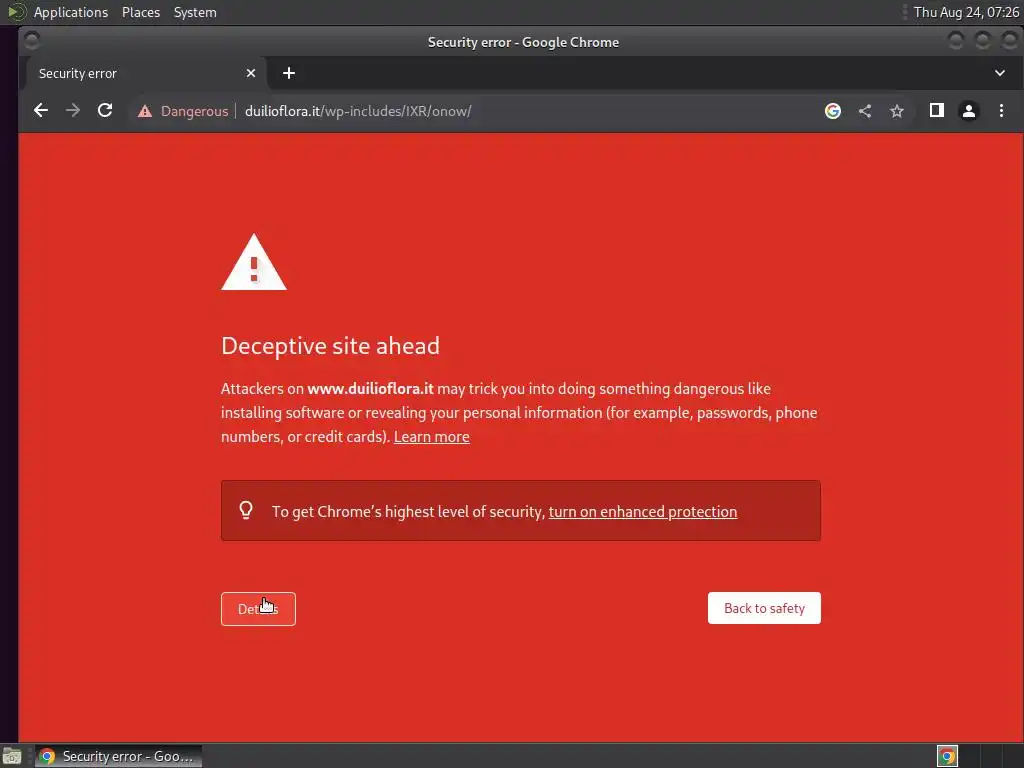
Task: Open the Applications menu
Action: click(71, 12)
